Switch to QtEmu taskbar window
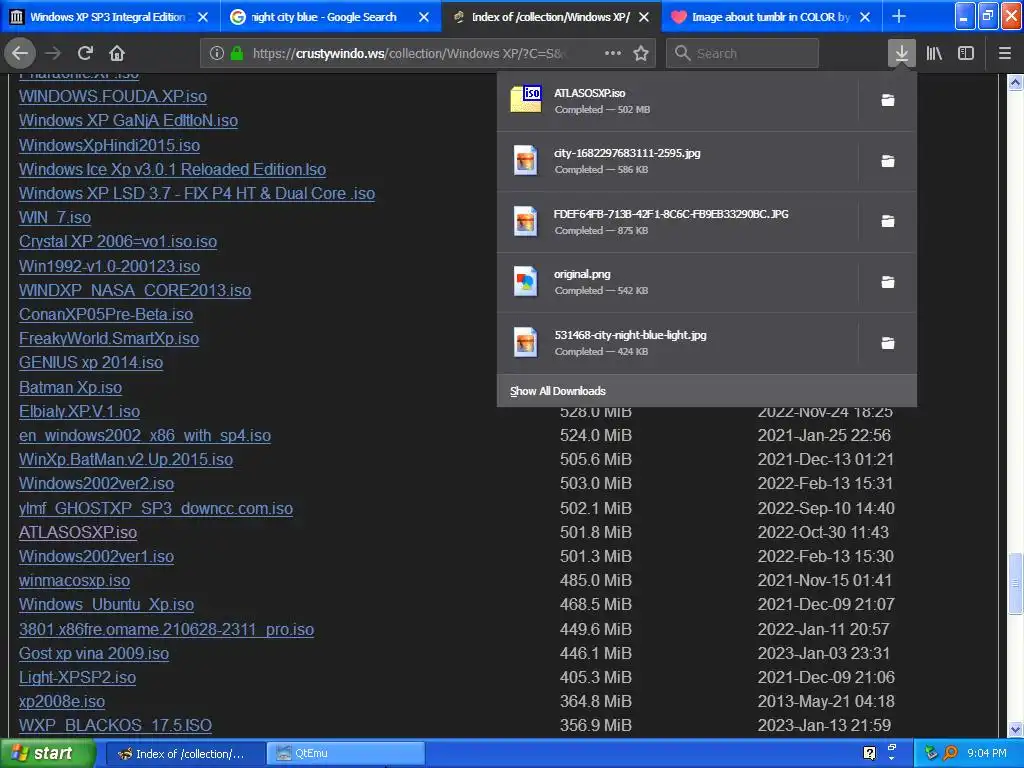This screenshot has width=1024, height=768. tap(345, 754)
